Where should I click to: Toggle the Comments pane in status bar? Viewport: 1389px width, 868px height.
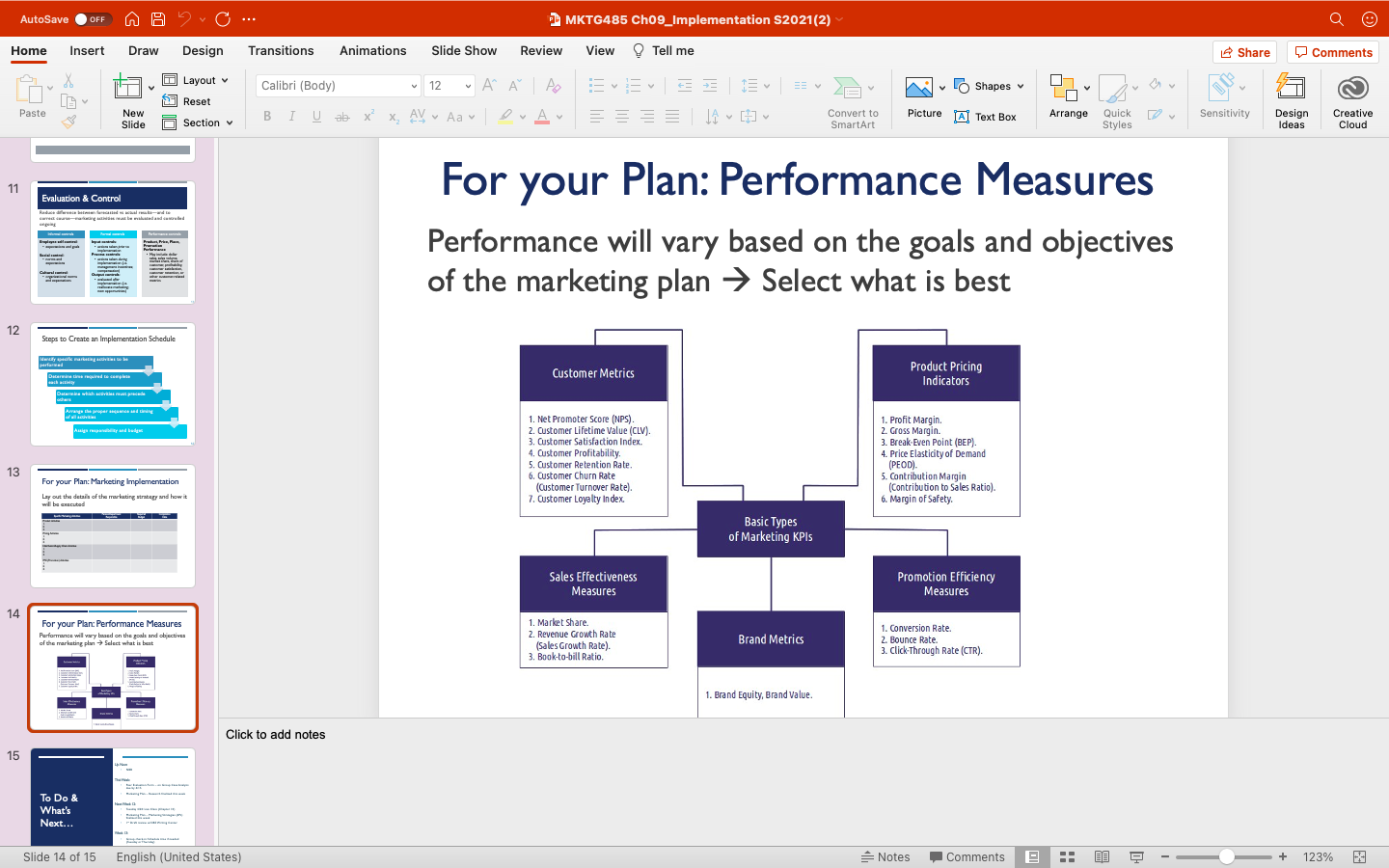(967, 856)
